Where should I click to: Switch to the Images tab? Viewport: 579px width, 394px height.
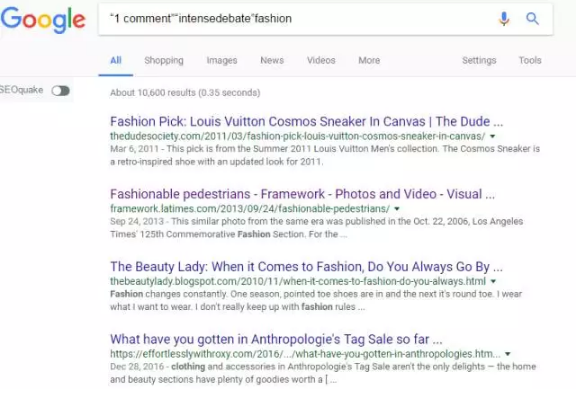pyautogui.click(x=222, y=60)
